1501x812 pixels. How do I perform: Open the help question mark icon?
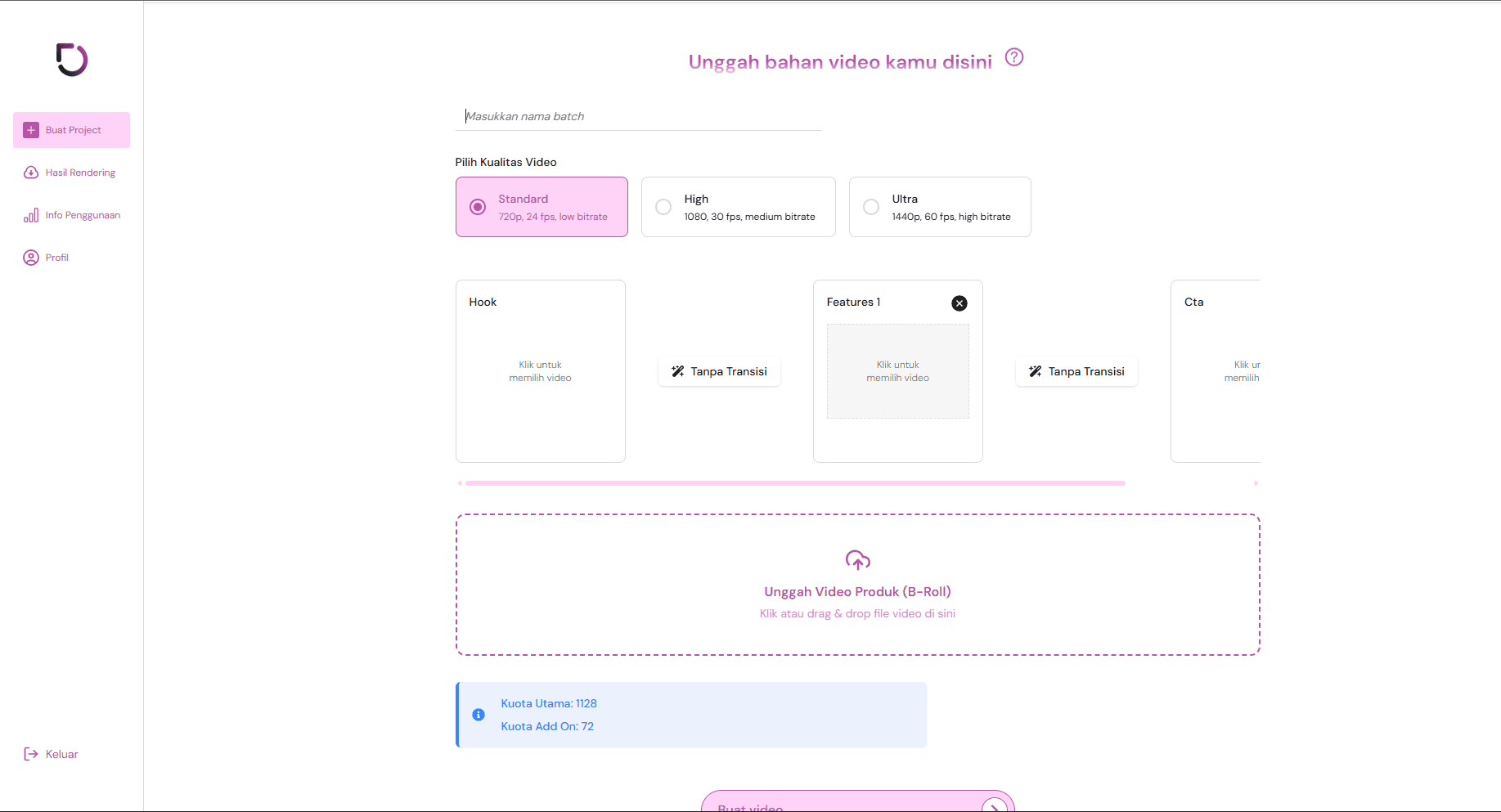(x=1014, y=57)
